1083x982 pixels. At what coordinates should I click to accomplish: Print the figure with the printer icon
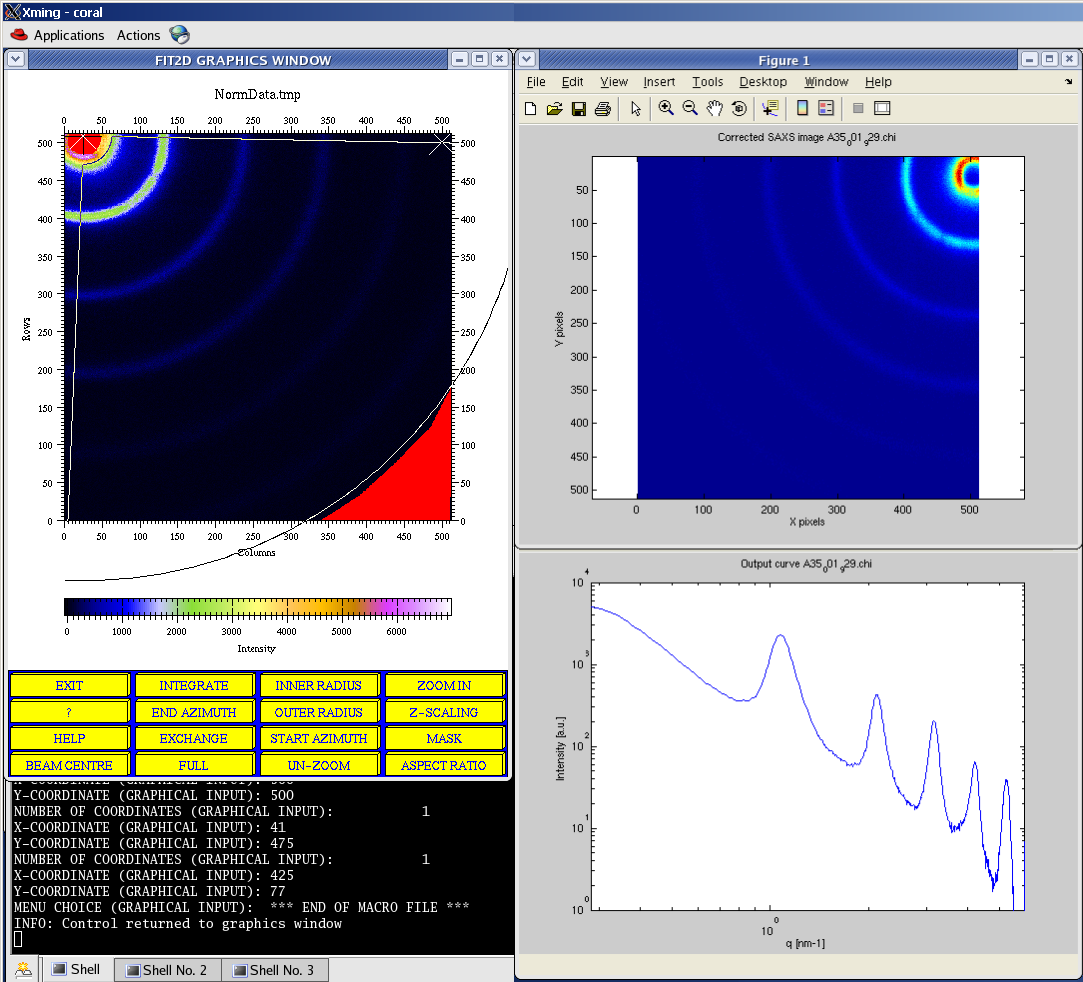602,109
